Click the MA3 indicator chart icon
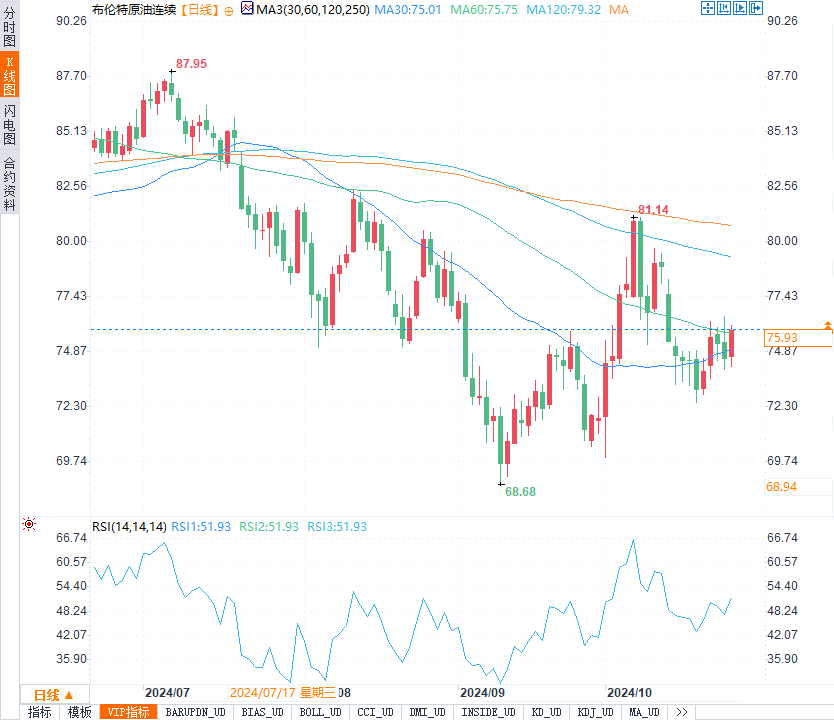The height and width of the screenshot is (720, 834). (247, 9)
